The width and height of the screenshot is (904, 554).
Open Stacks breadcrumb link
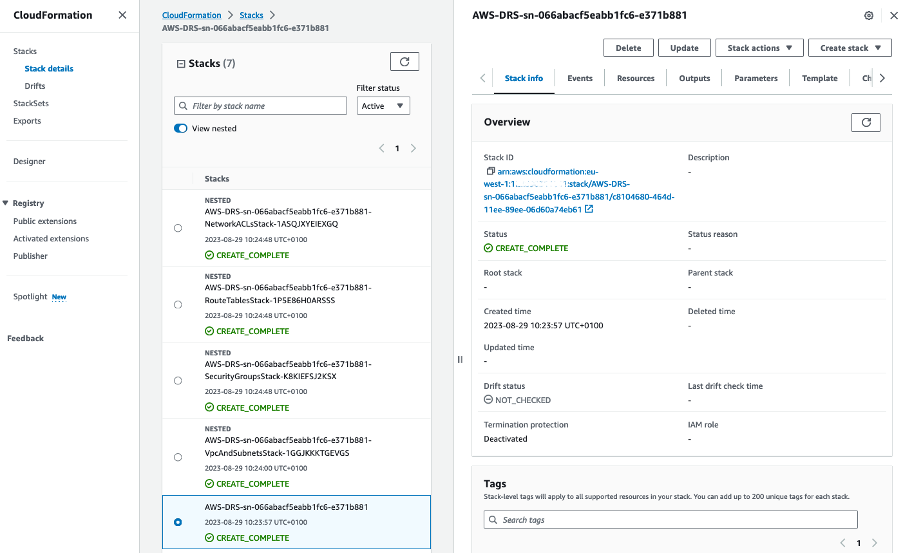coord(251,15)
